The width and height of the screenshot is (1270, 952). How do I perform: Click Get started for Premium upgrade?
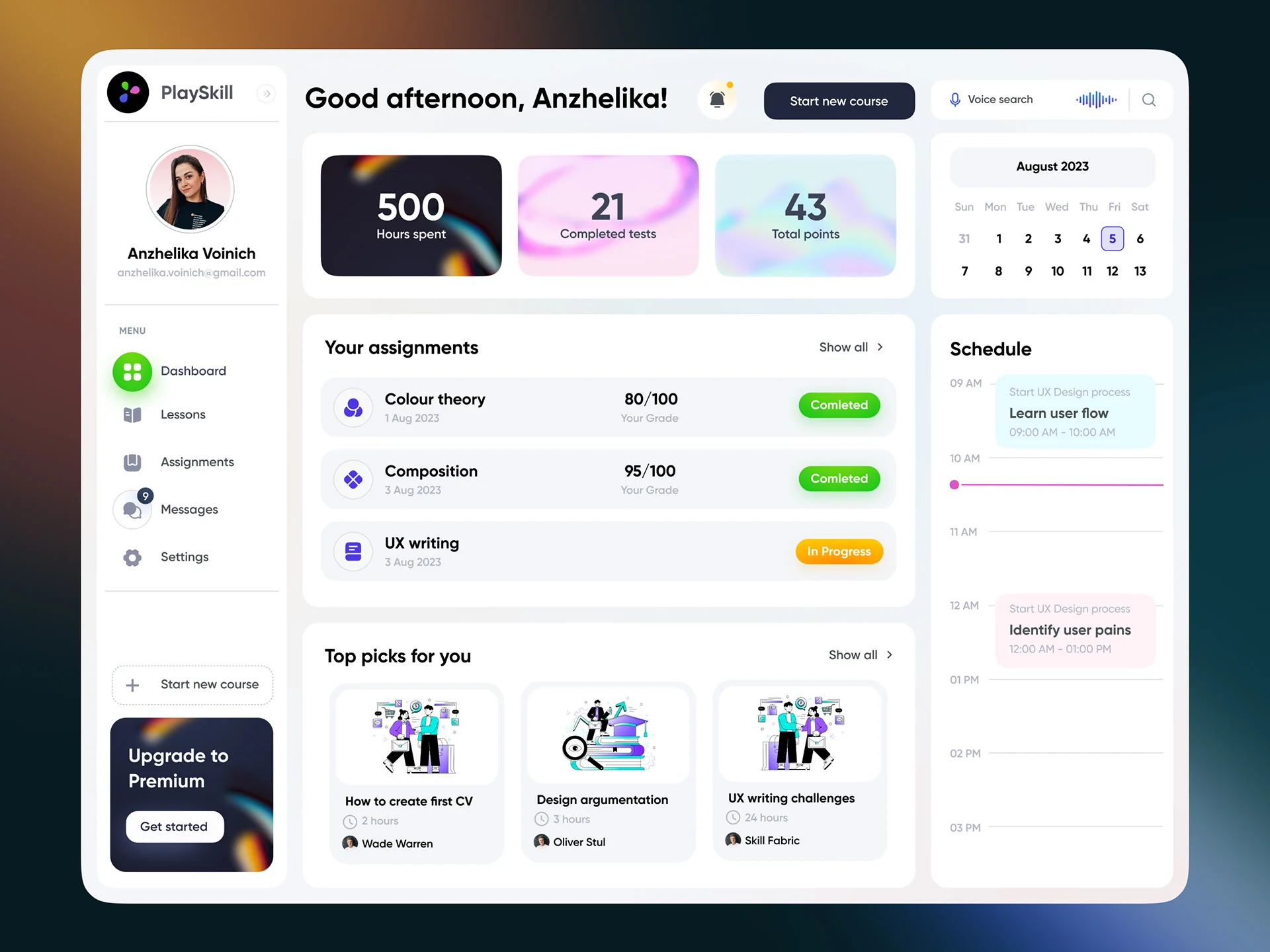pos(174,826)
